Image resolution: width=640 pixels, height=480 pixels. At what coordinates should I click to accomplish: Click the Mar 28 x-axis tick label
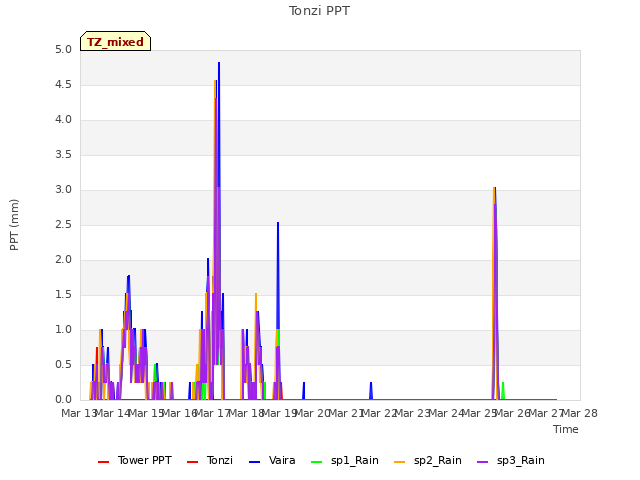click(580, 413)
